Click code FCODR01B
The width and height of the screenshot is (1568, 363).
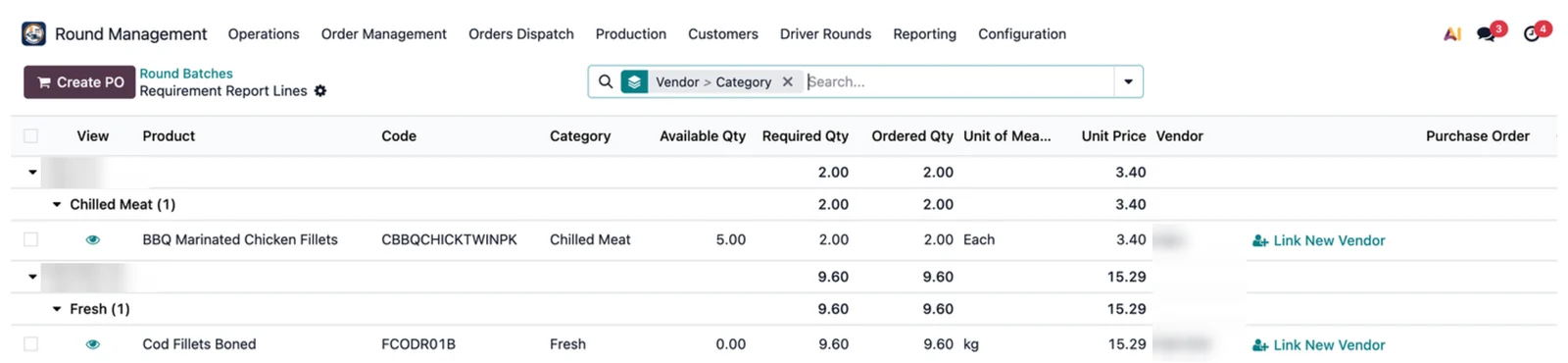(x=418, y=344)
